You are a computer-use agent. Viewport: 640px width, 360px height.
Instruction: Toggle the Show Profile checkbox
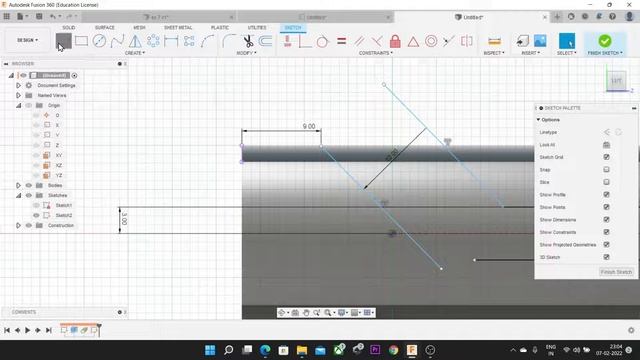(x=606, y=195)
